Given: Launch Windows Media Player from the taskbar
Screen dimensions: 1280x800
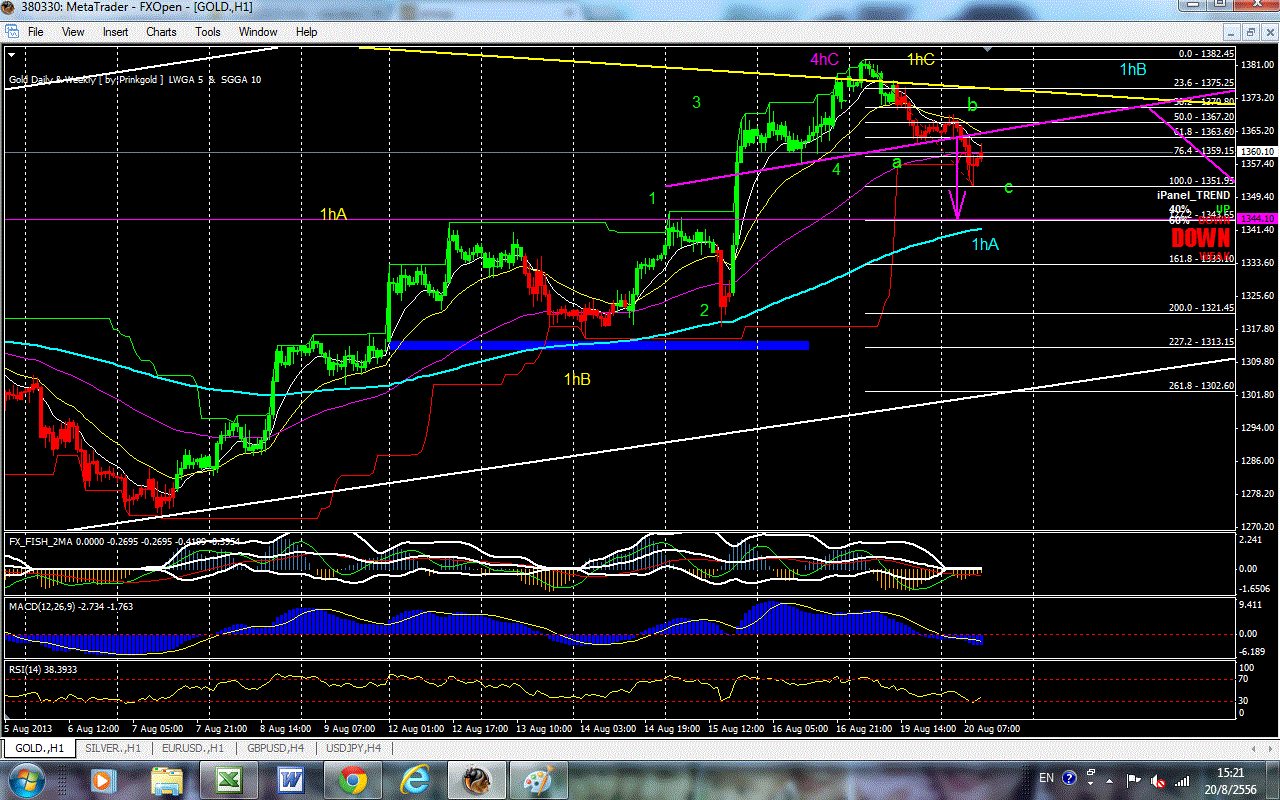Looking at the screenshot, I should [x=102, y=778].
